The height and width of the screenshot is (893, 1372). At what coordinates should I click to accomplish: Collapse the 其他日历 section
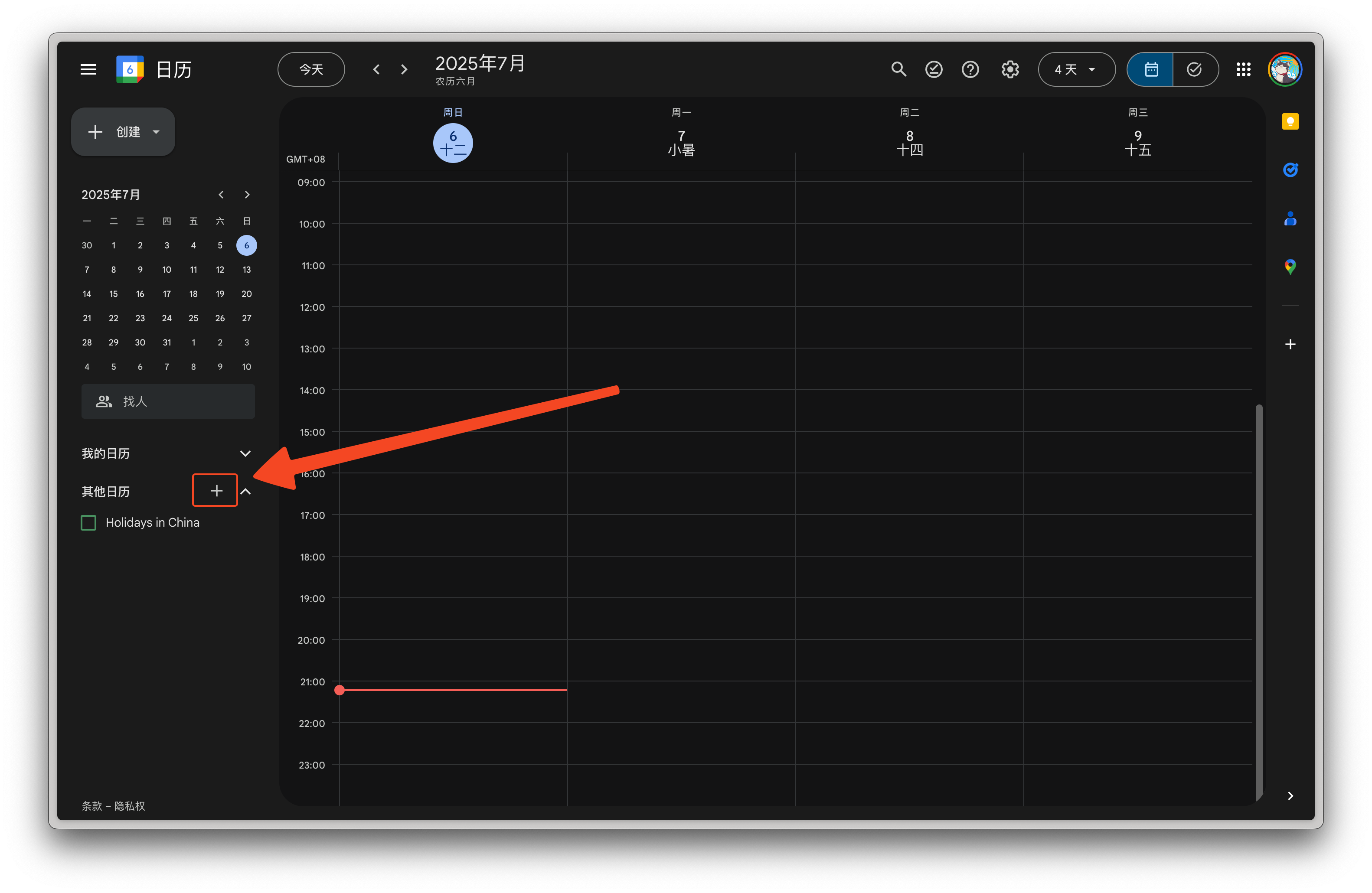click(x=245, y=492)
